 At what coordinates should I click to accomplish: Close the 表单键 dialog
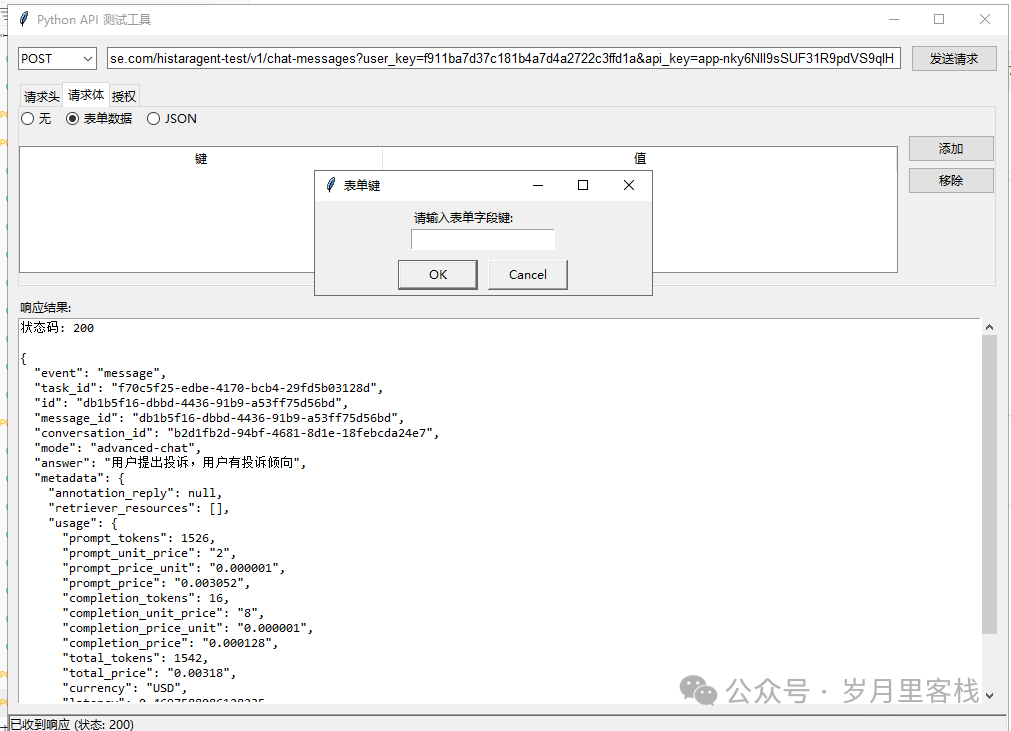pyautogui.click(x=629, y=186)
